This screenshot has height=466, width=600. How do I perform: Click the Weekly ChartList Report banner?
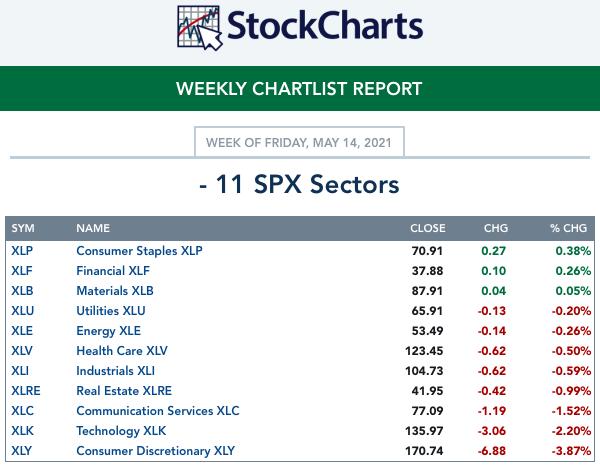coord(300,88)
